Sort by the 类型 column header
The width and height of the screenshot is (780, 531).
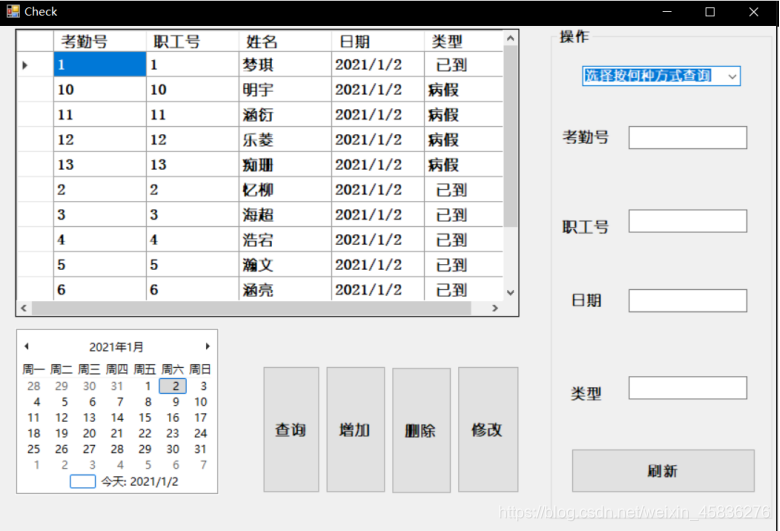coord(464,41)
